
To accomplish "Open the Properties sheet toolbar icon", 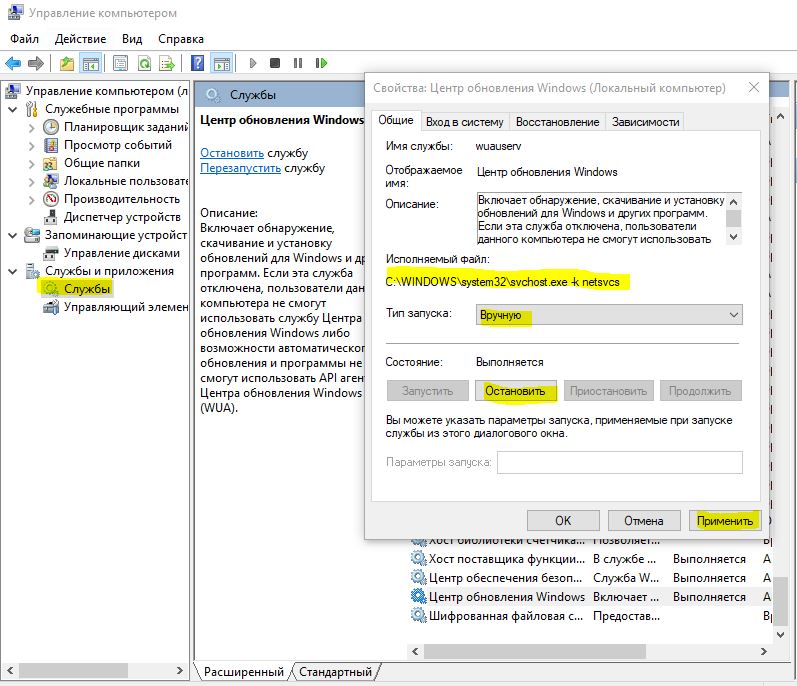I will [120, 64].
